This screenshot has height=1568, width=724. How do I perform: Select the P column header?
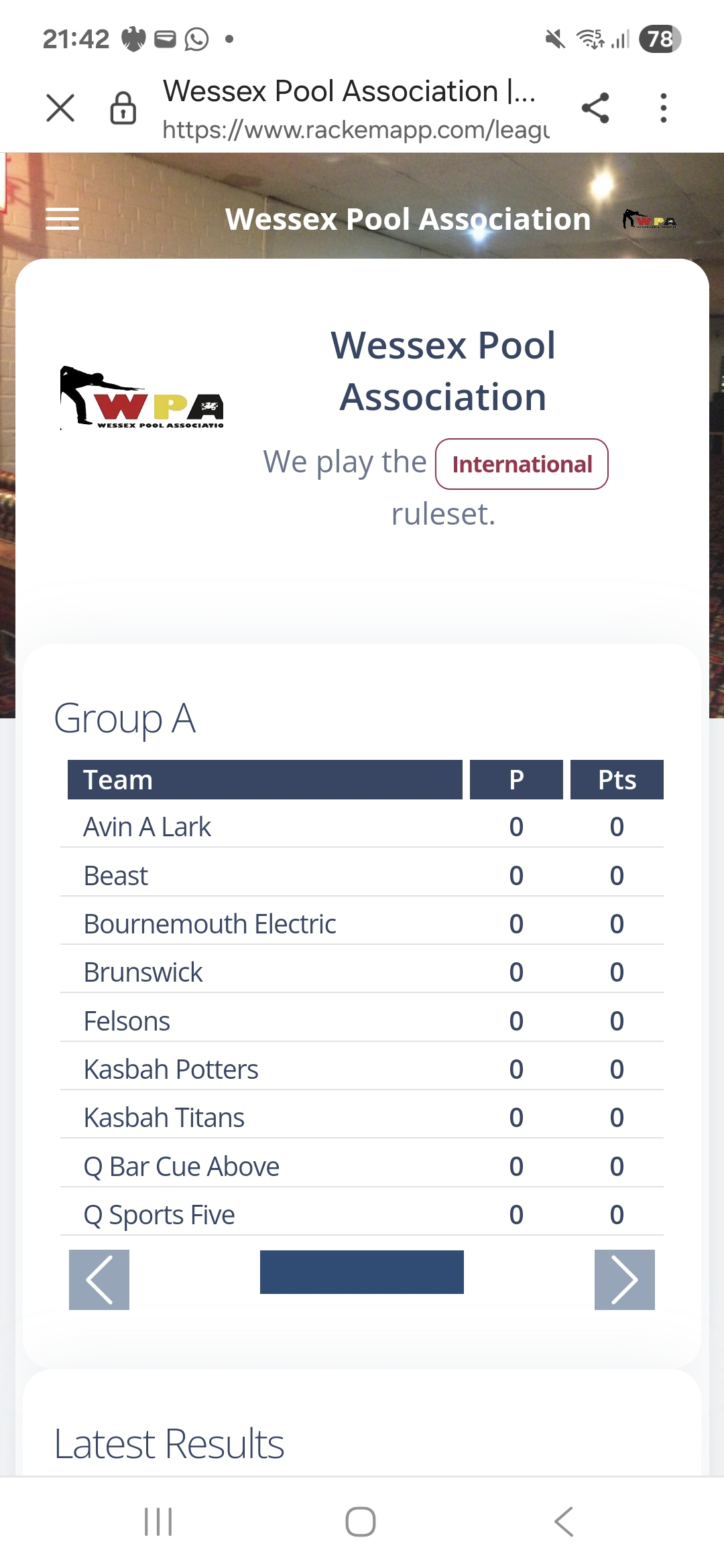(x=516, y=779)
